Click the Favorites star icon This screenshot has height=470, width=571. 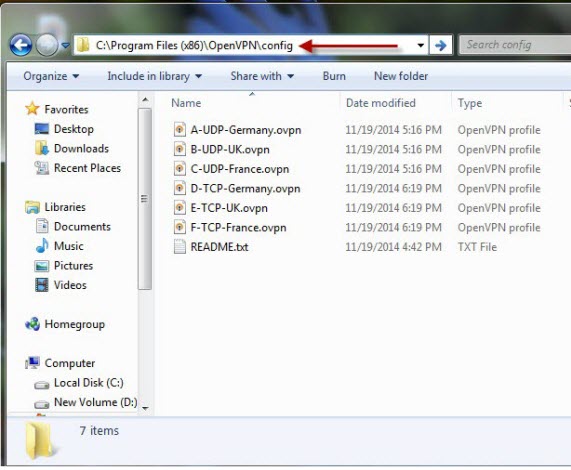(32, 108)
